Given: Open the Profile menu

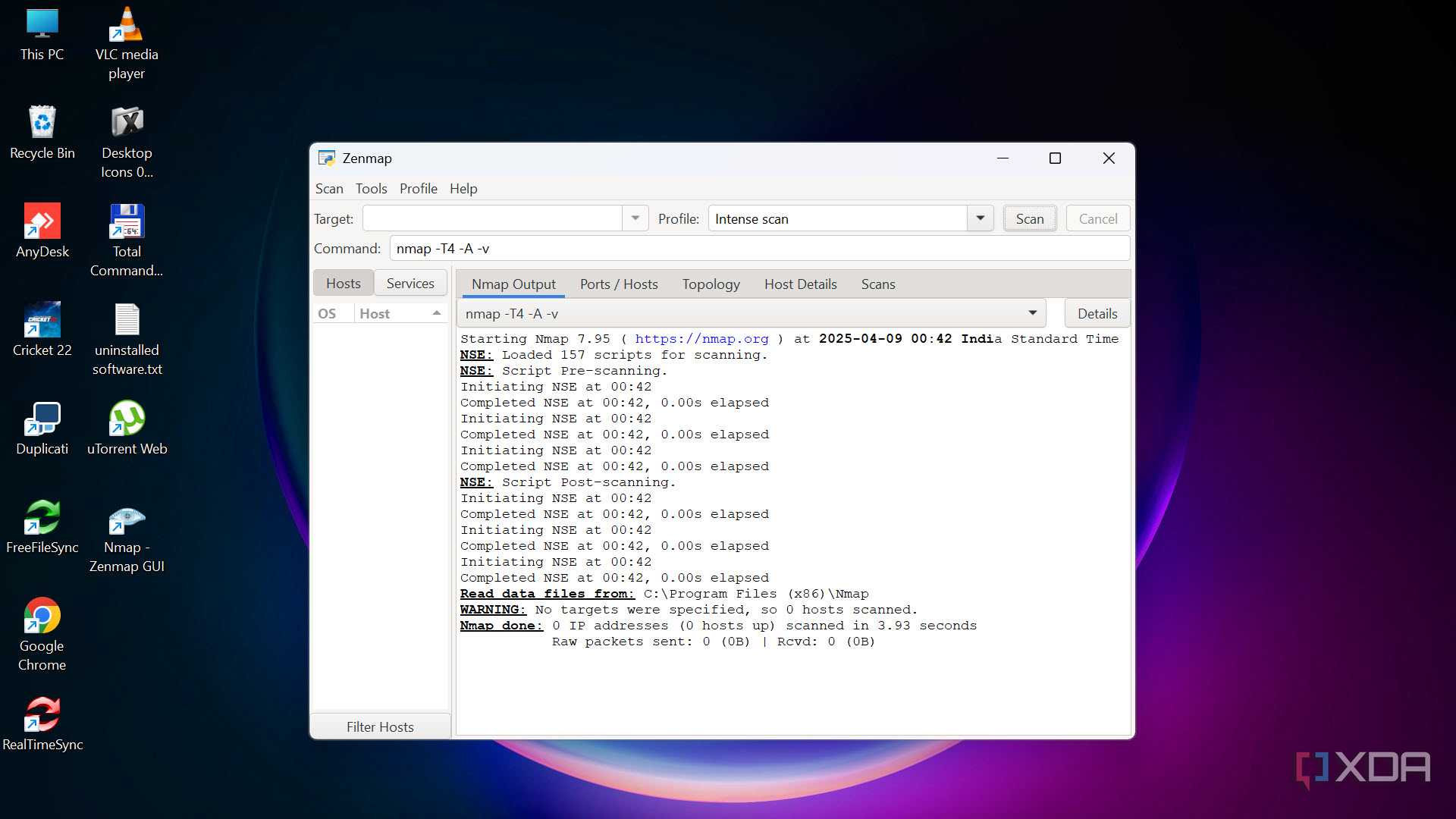Looking at the screenshot, I should coord(419,189).
